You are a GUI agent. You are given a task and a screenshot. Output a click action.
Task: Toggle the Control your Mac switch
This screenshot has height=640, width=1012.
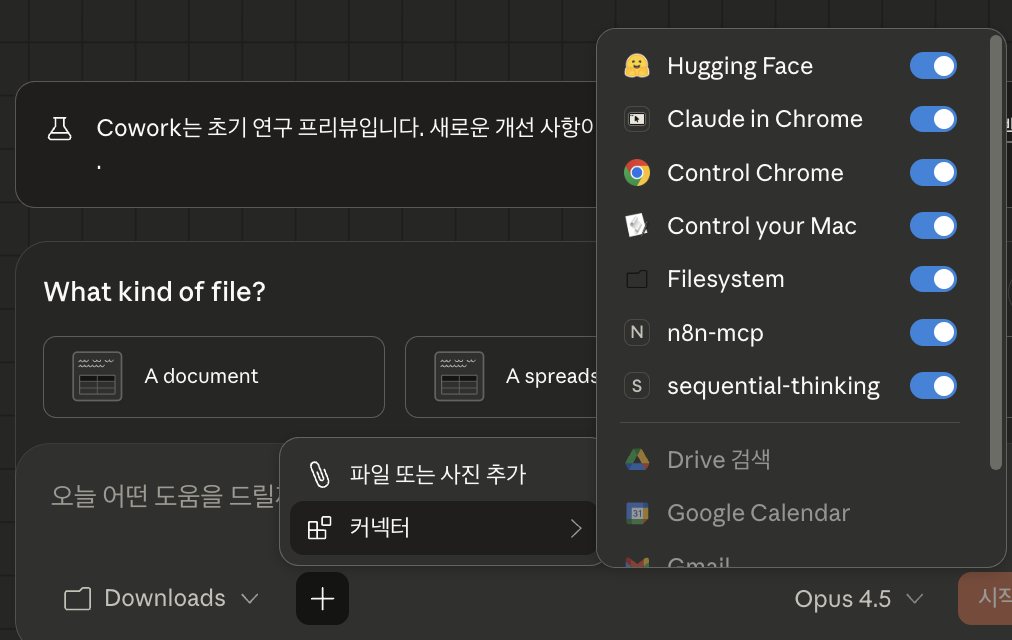click(933, 226)
